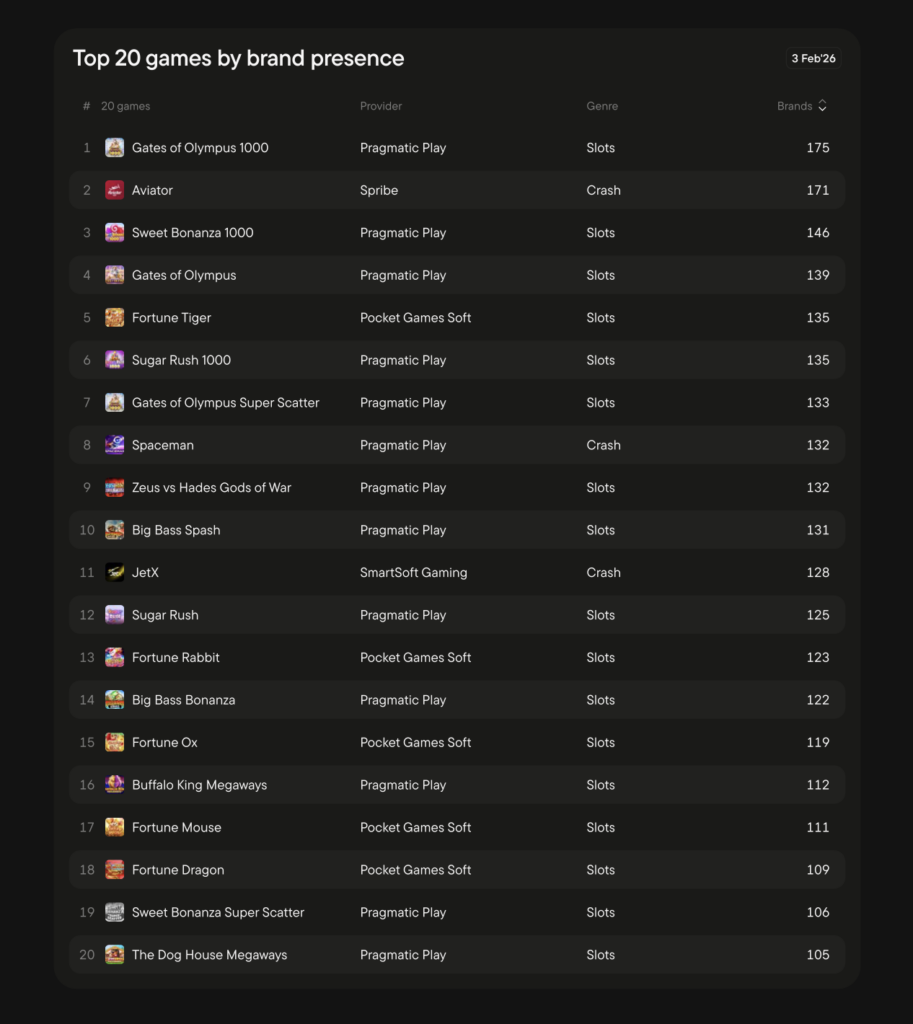
Task: Sort Brands column descending with the down chevron
Action: coord(822,110)
